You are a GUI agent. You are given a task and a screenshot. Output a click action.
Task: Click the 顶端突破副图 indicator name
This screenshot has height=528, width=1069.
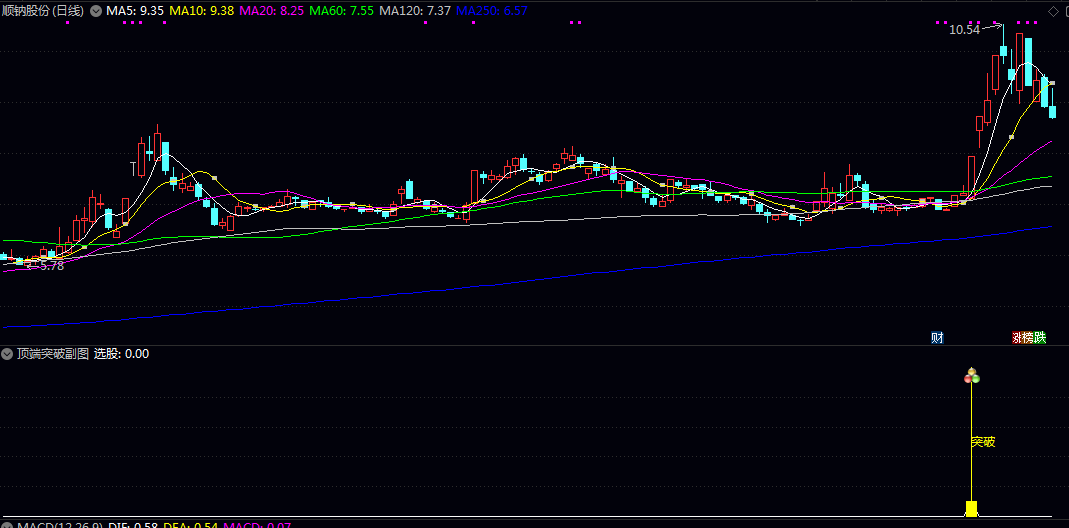coord(52,354)
